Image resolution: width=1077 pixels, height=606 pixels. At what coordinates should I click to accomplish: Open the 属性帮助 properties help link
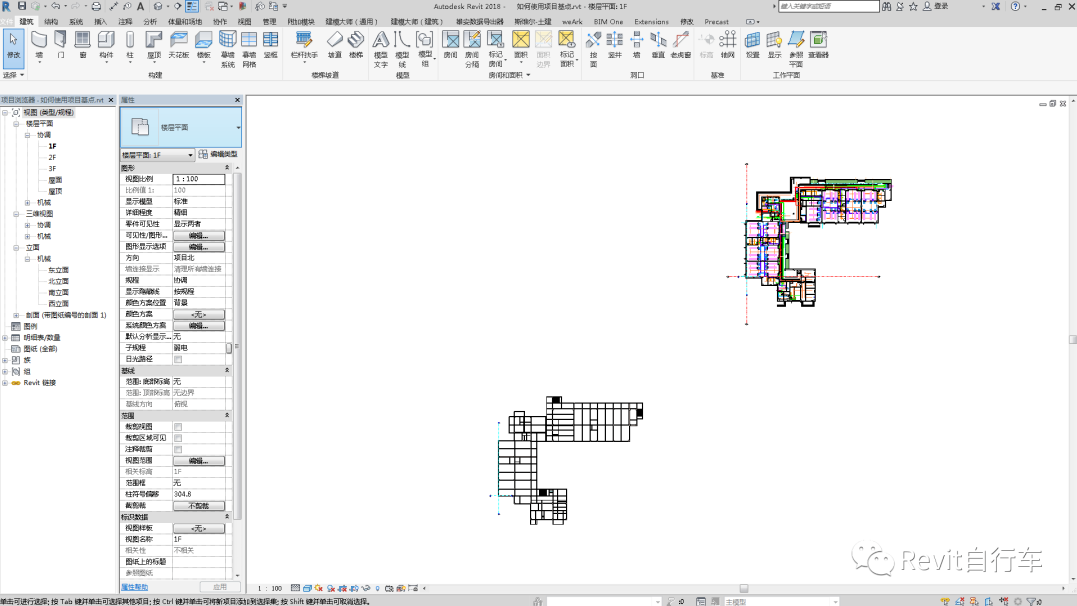[135, 587]
